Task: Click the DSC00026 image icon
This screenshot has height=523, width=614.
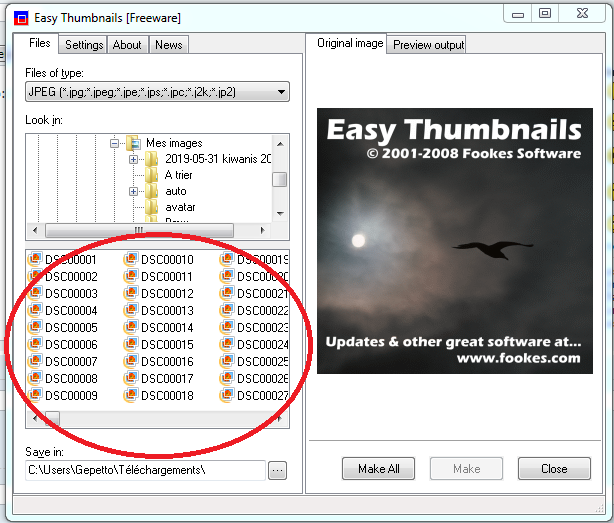Action: pos(226,378)
